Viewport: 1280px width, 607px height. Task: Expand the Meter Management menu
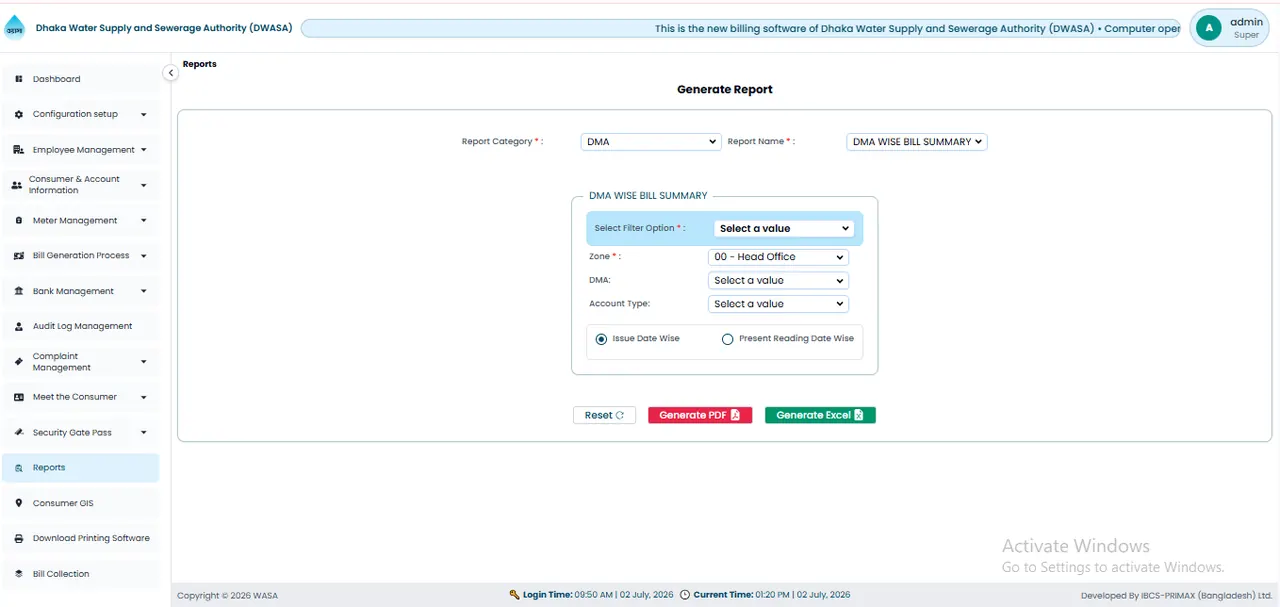point(80,221)
